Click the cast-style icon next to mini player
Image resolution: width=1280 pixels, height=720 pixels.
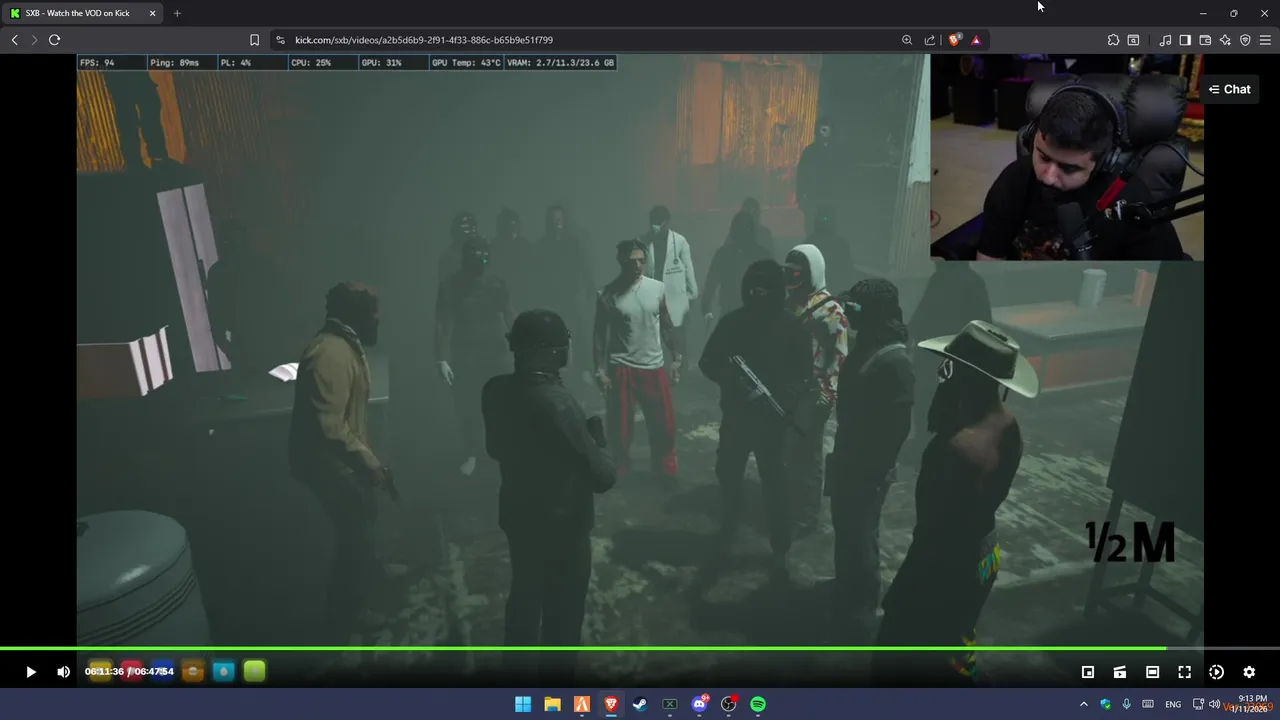click(1120, 672)
